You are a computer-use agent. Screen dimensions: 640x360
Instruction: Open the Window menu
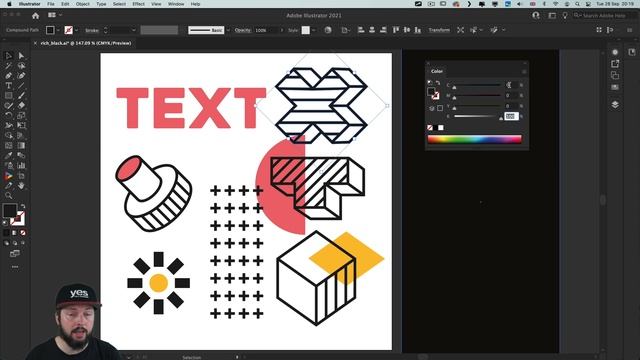(176, 4)
